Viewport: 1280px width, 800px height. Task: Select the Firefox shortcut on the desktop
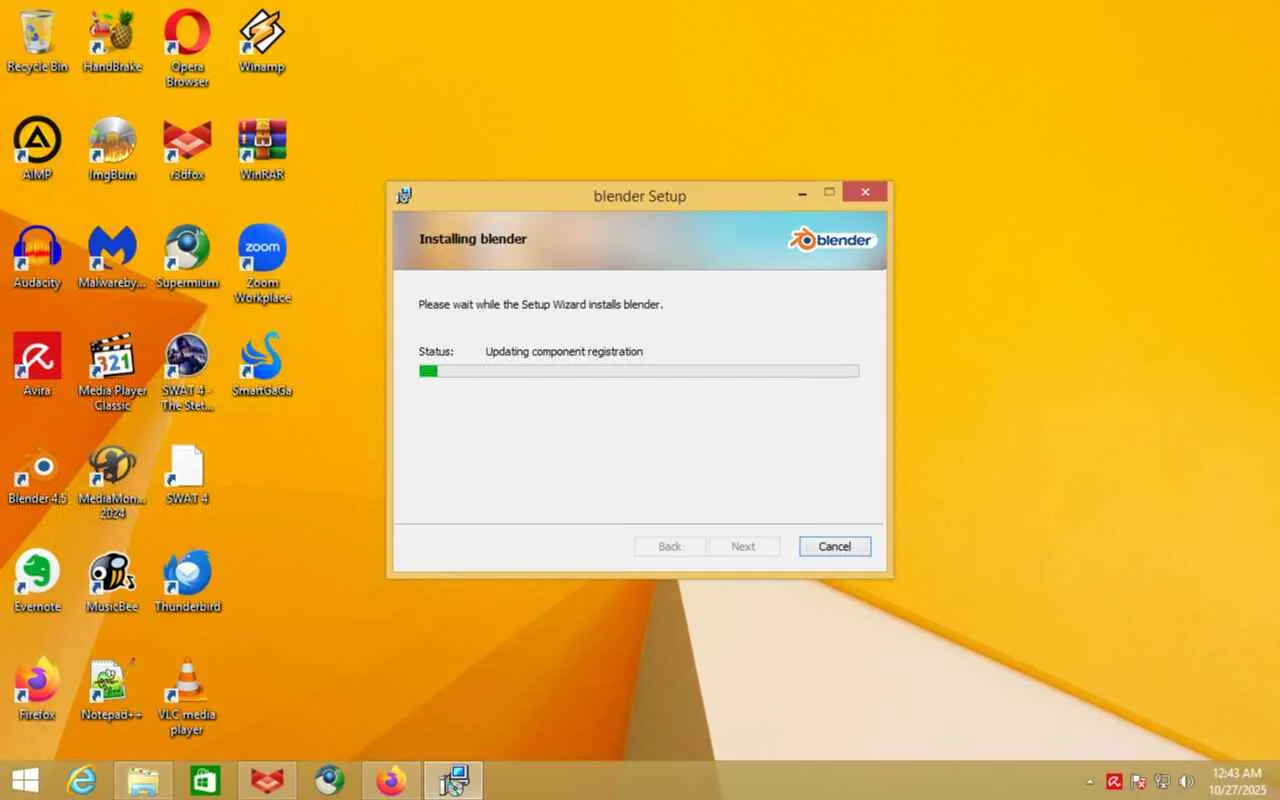(37, 689)
